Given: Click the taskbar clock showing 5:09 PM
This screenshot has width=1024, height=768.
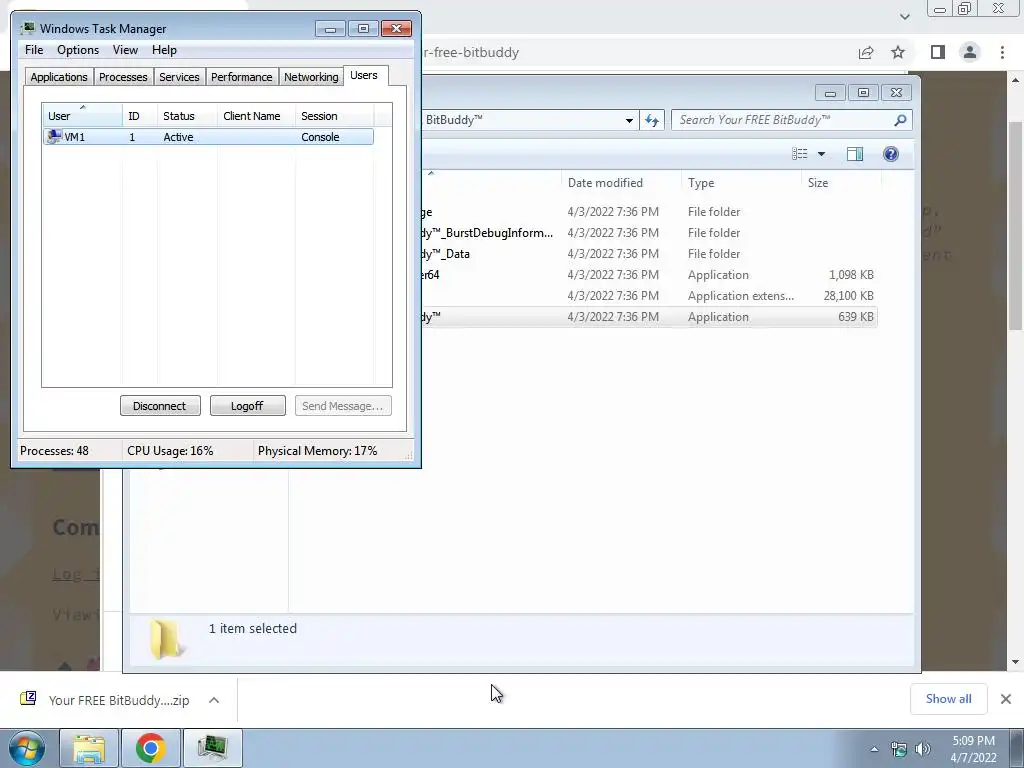Looking at the screenshot, I should click(x=973, y=749).
